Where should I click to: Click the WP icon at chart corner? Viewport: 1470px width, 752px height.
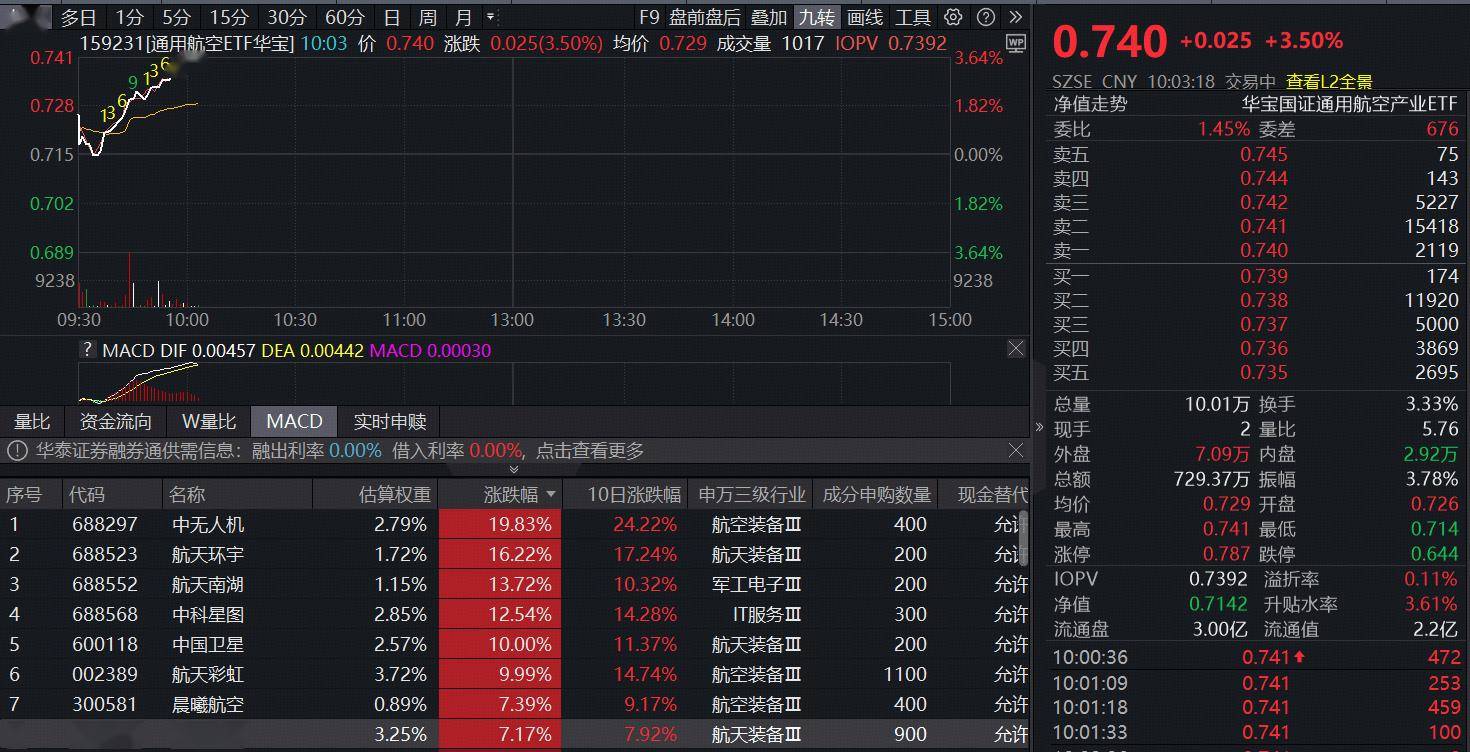(x=1016, y=43)
